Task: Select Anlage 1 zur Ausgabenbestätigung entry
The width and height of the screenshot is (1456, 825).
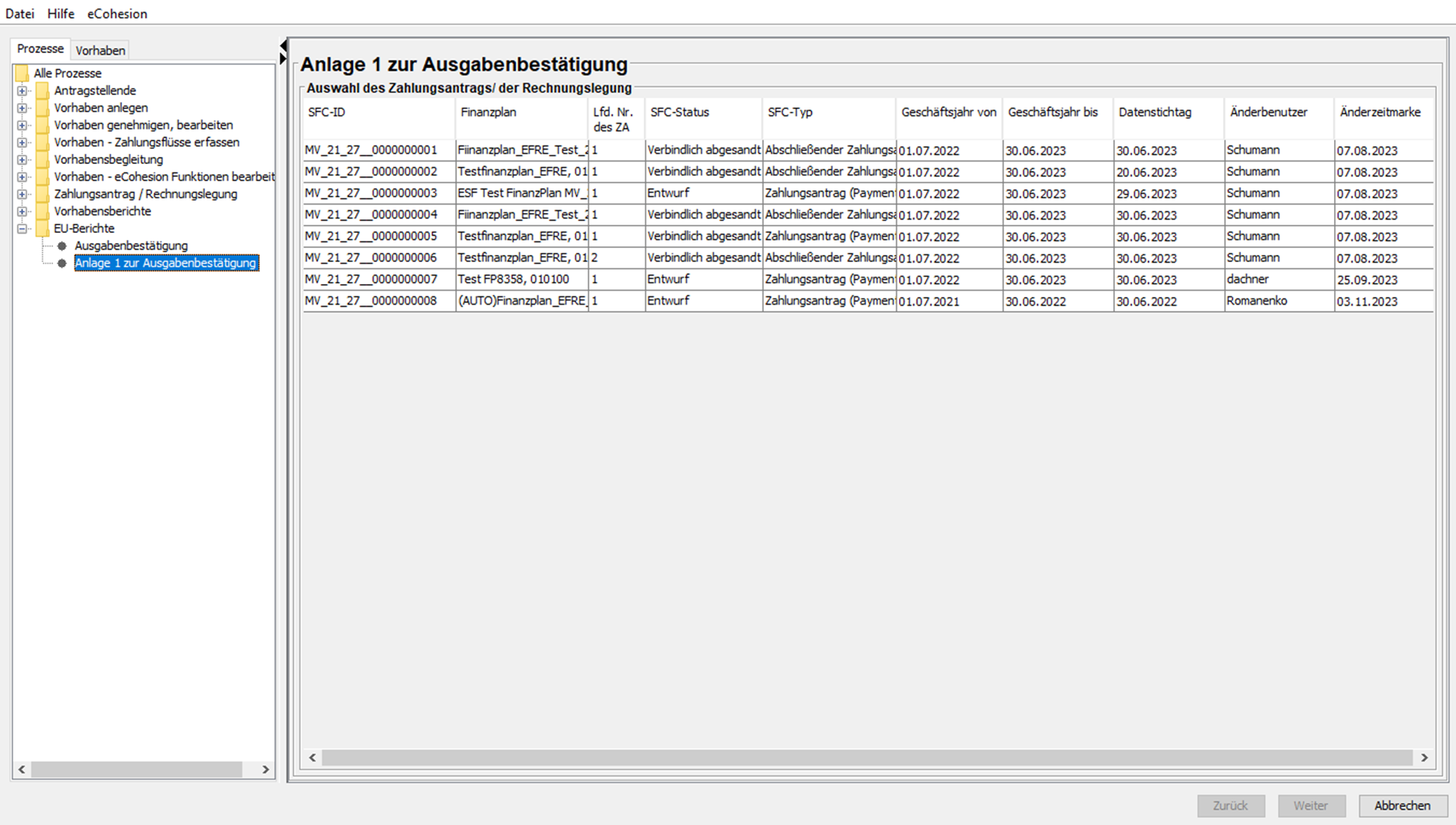Action: (x=166, y=263)
